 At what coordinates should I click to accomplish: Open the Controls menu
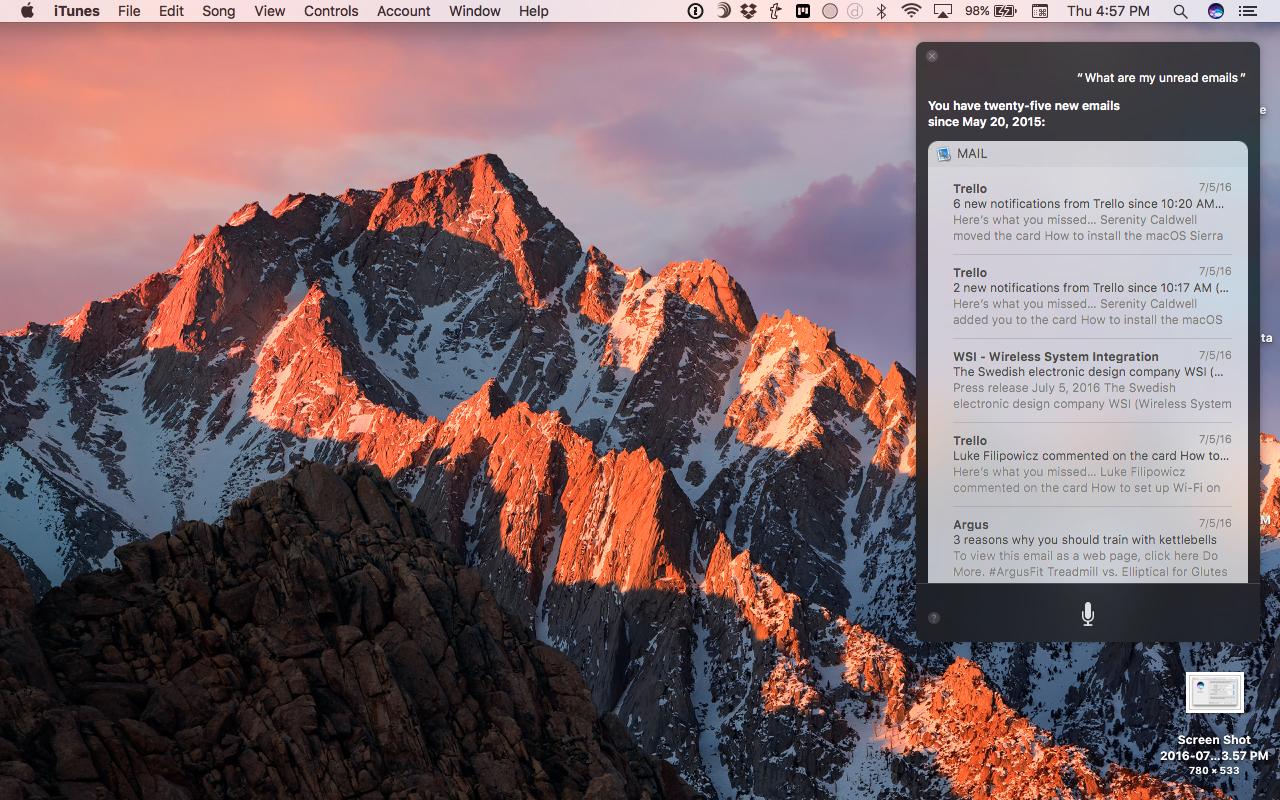click(x=331, y=11)
